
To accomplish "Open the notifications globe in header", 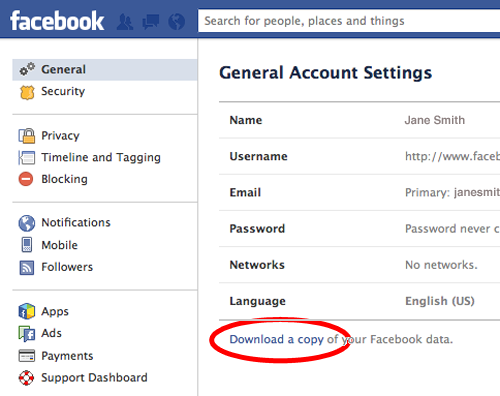I will click(x=177, y=22).
